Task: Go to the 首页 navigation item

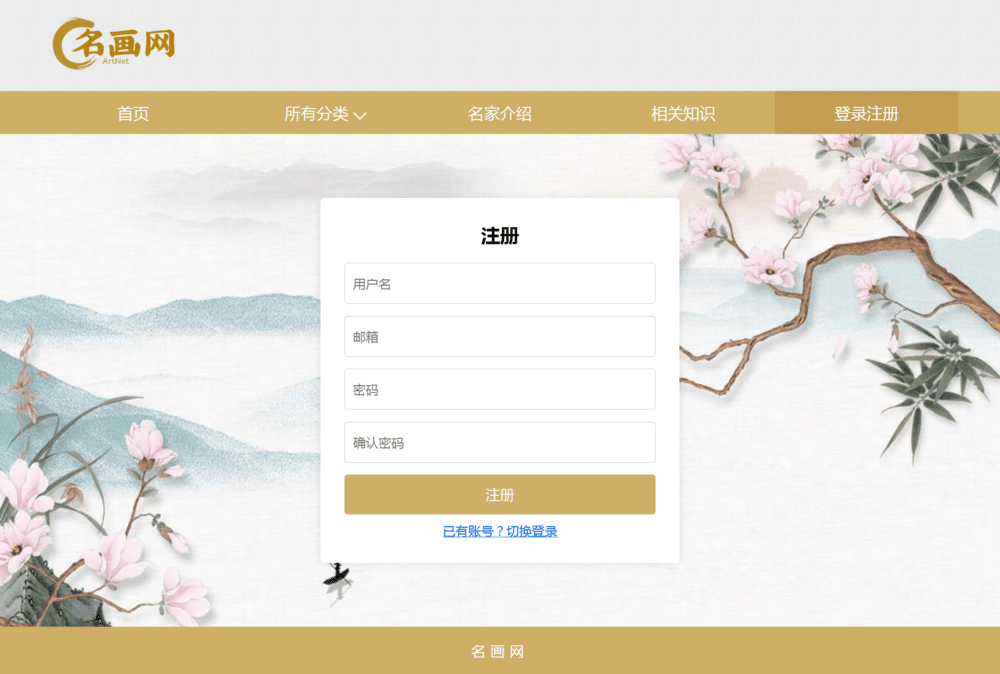Action: 133,114
